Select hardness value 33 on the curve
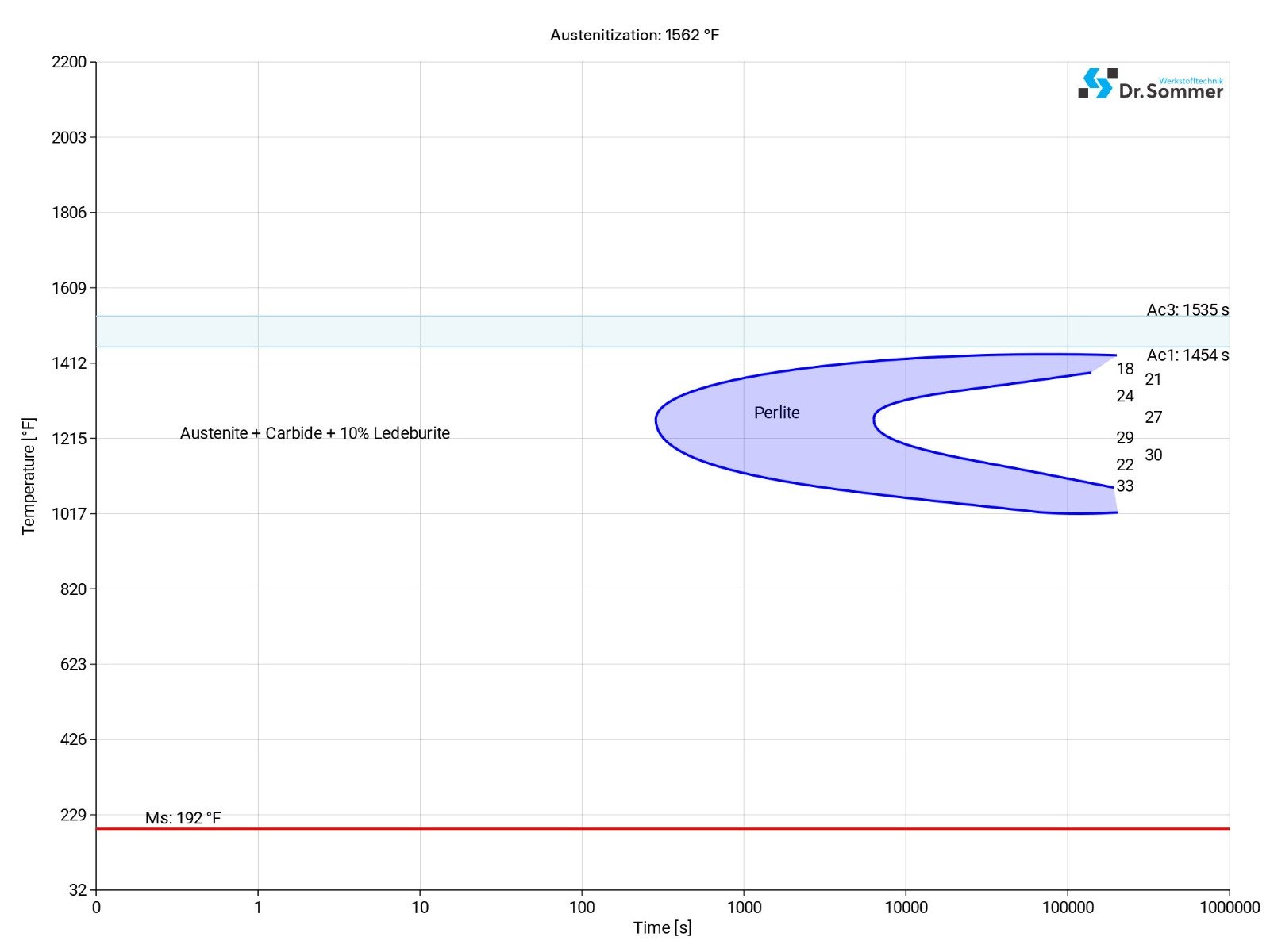Viewport: 1270px width, 952px height. (1125, 486)
